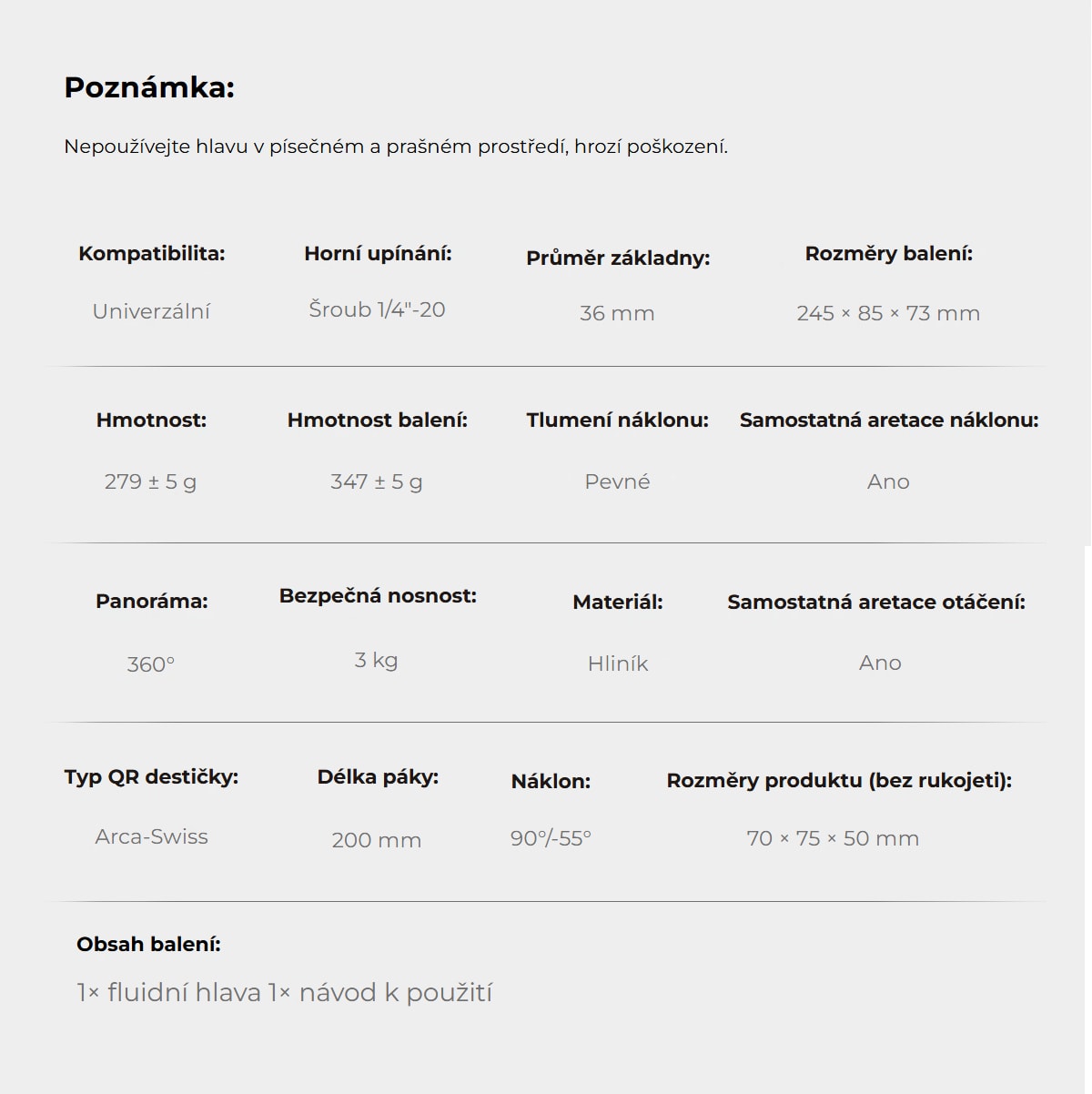Click the Hmotnost balení label
The image size is (1092, 1094).
point(378,420)
